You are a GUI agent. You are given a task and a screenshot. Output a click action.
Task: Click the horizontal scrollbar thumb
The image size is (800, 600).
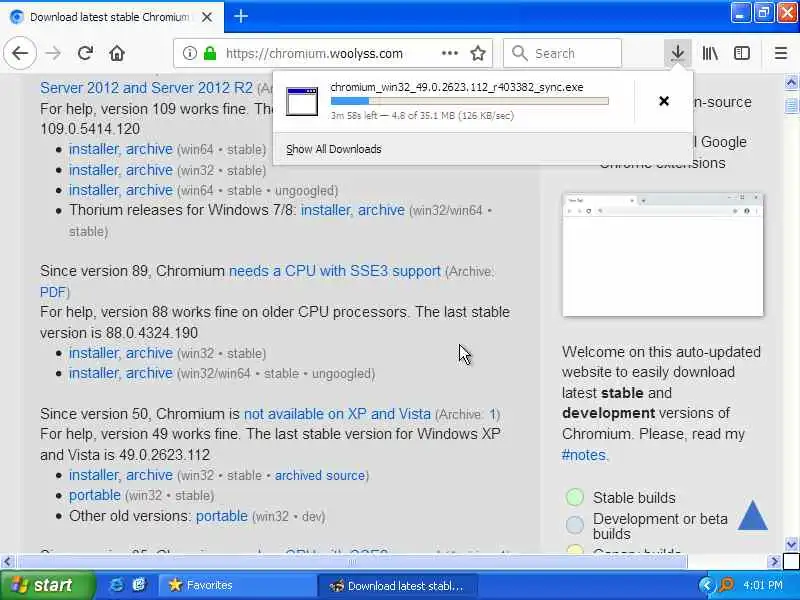coord(352,562)
